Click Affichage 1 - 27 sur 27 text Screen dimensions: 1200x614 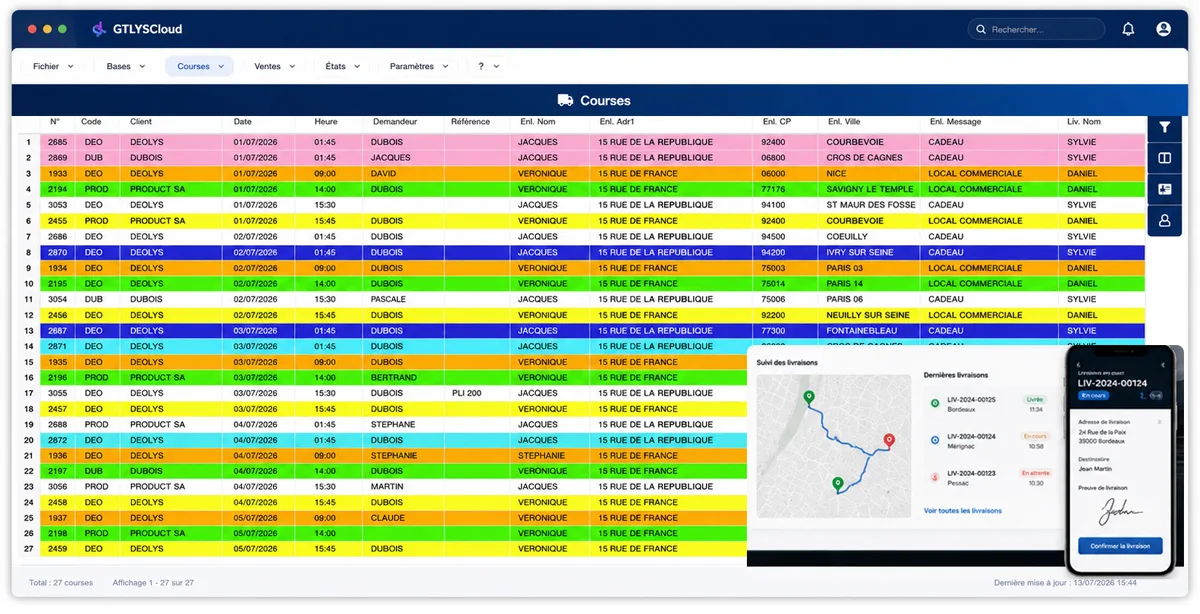153,582
